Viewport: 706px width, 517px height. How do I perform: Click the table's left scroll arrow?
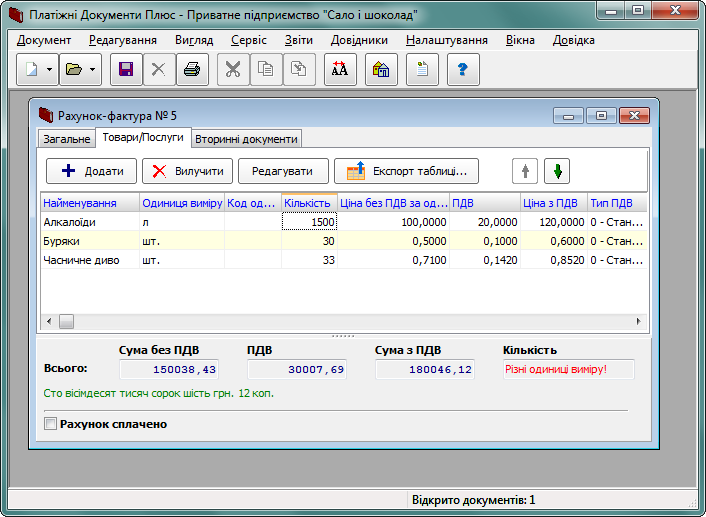(49, 322)
